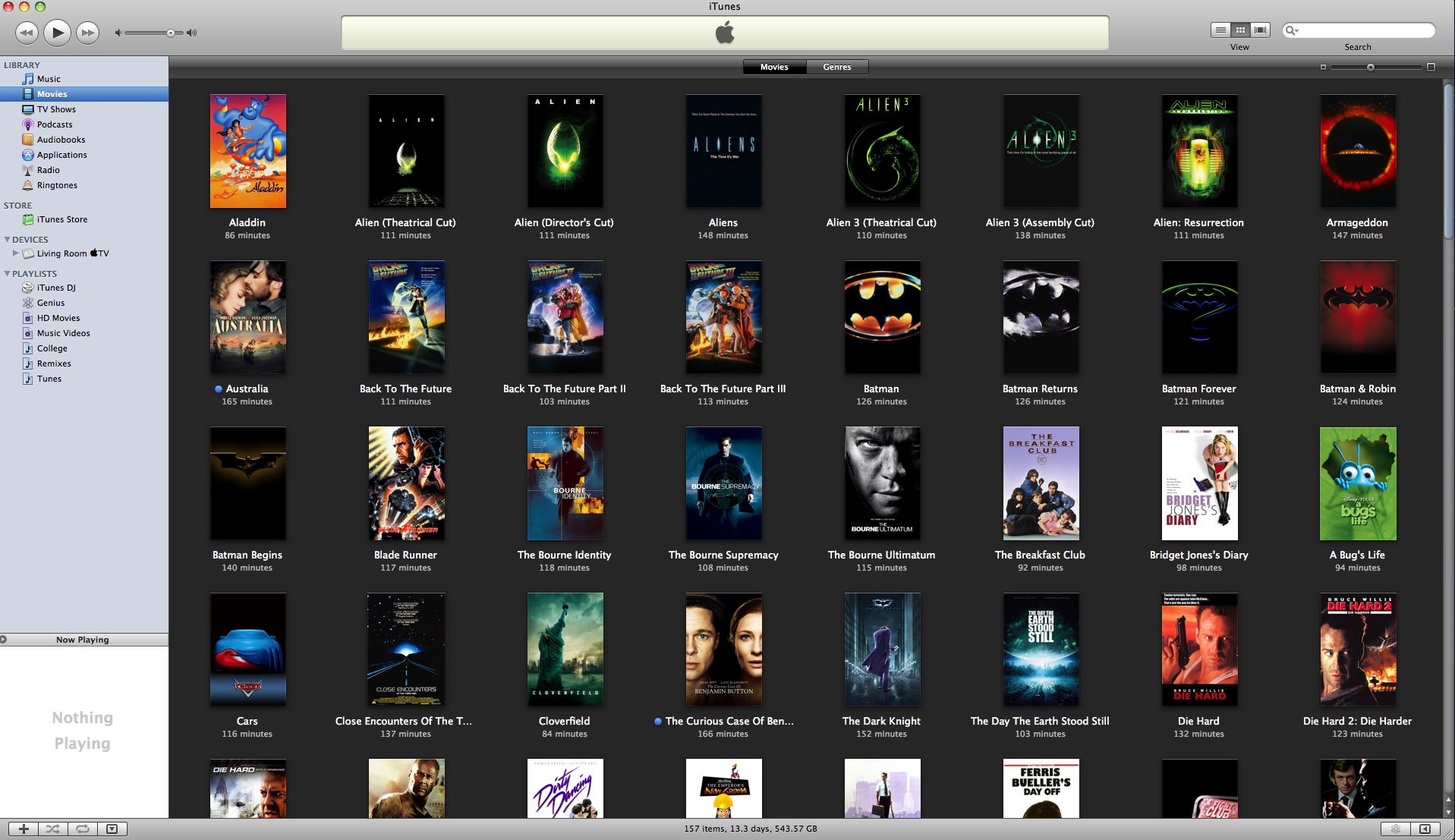
Task: Open Applications in the sidebar
Action: point(84,155)
